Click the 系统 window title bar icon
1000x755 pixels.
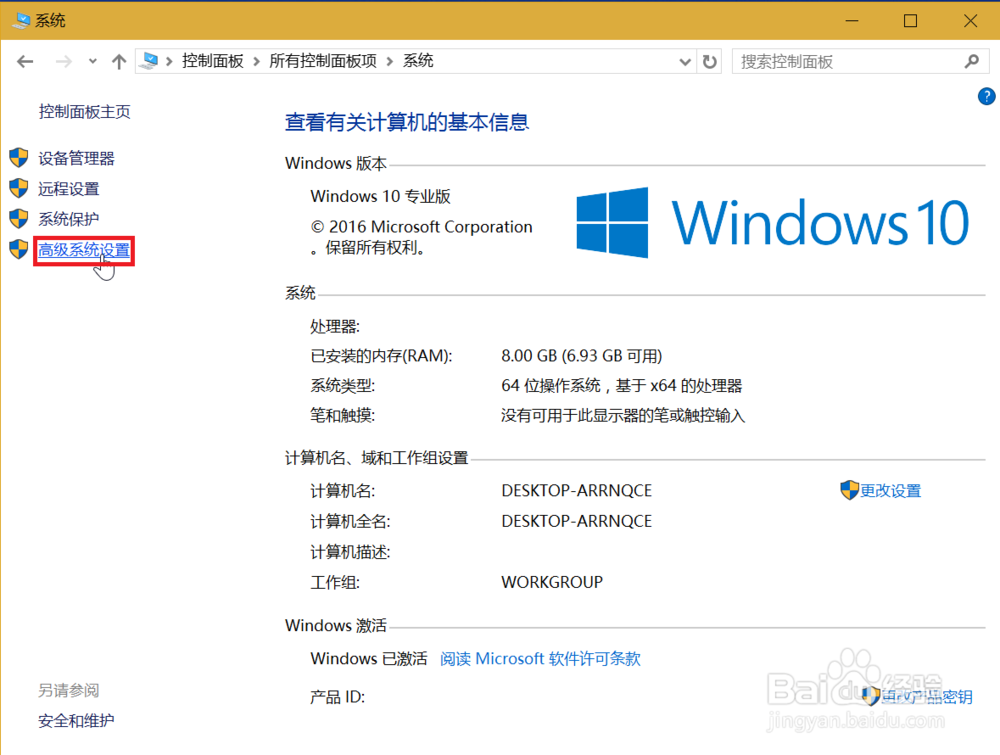pos(21,20)
